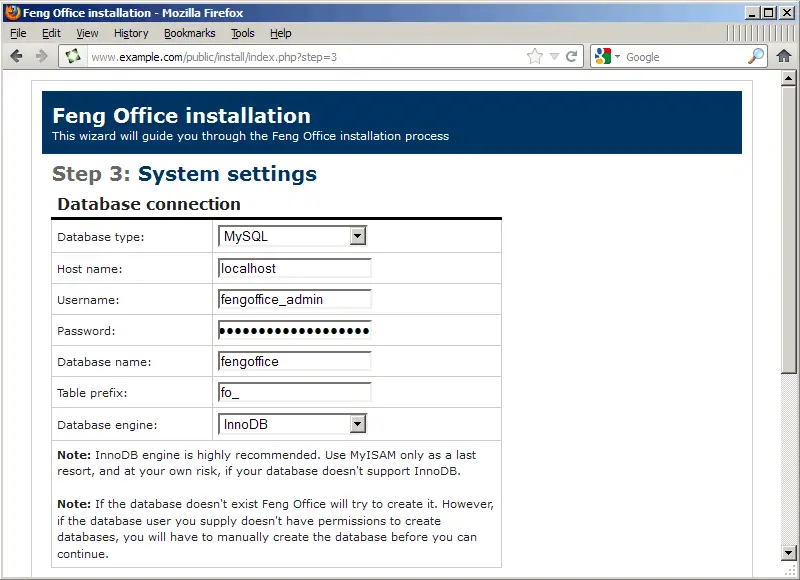800x580 pixels.
Task: Click the 'Database type:' label
Action: [101, 237]
